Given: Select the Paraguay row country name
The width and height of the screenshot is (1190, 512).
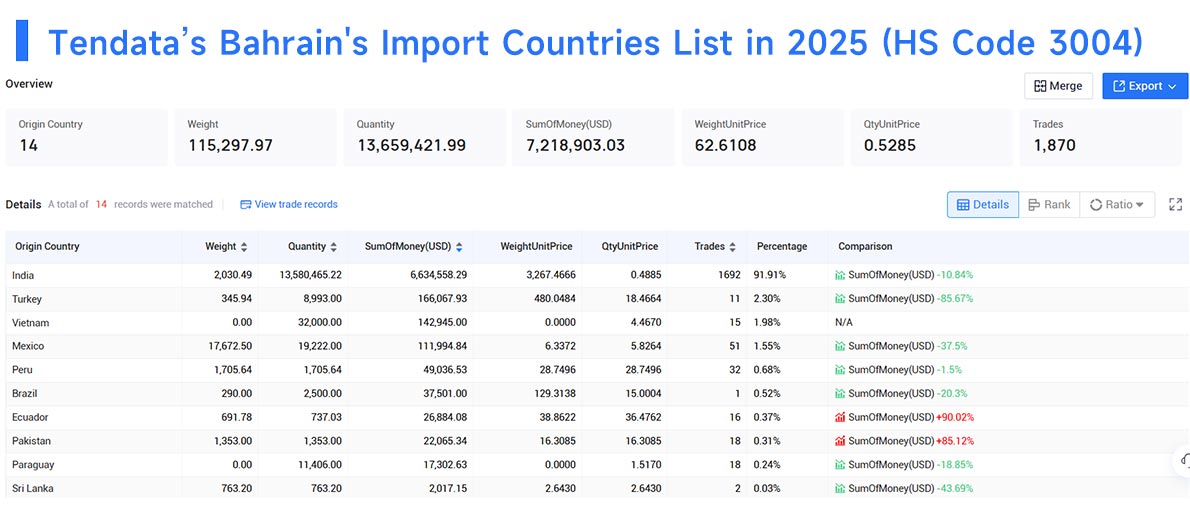Looking at the screenshot, I should click(x=33, y=464).
